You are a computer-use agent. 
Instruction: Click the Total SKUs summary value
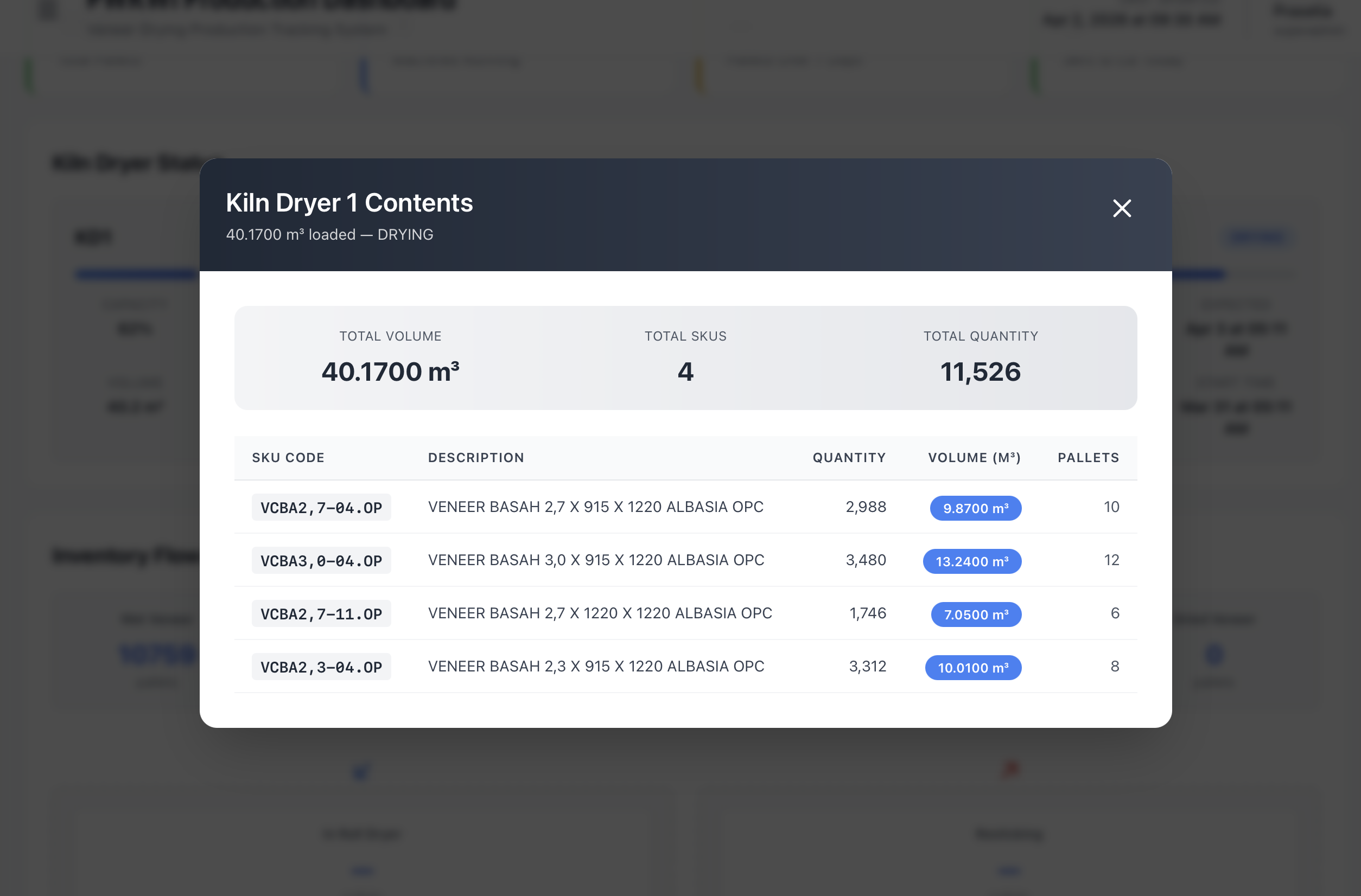click(x=685, y=372)
